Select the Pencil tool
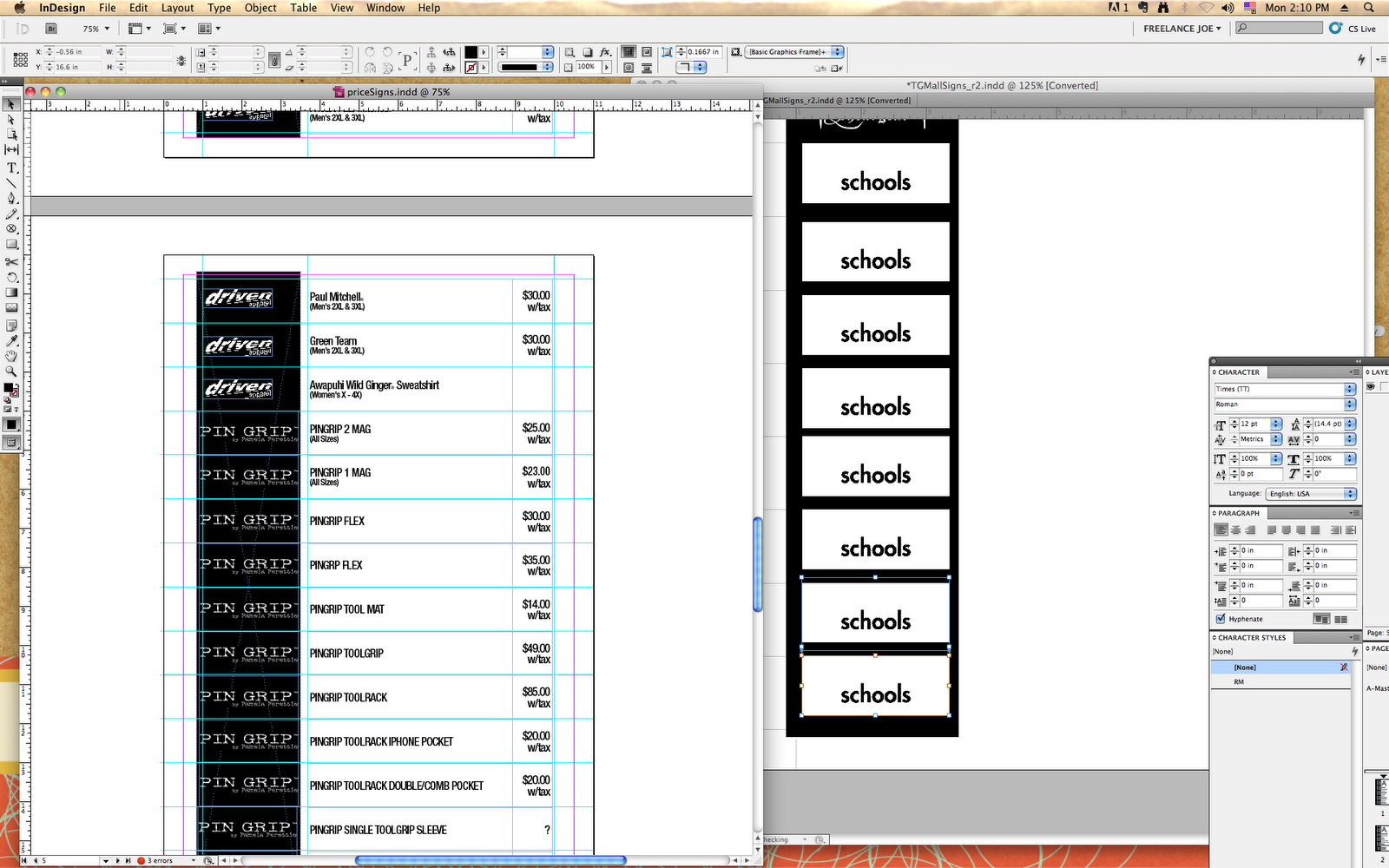Image resolution: width=1389 pixels, height=868 pixels. (x=11, y=214)
